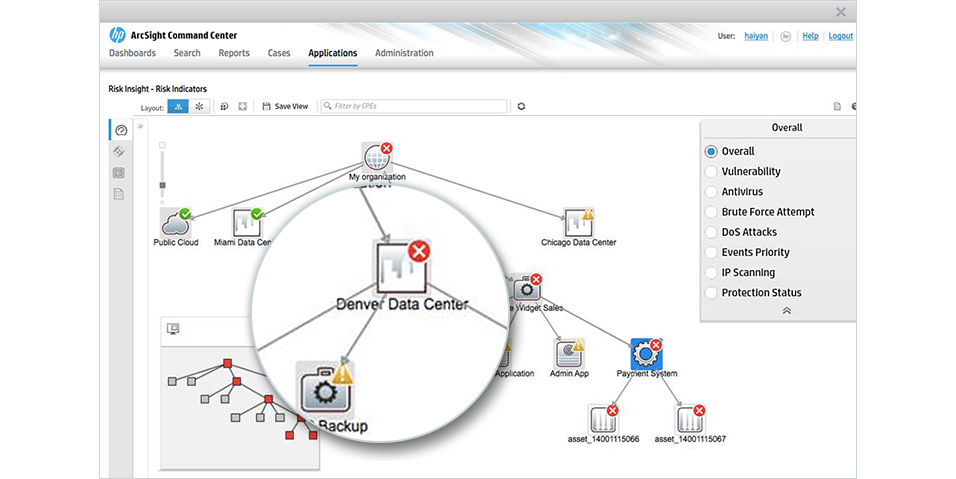Open the Dashboards menu
Viewport: 956px width, 479px height.
tap(132, 53)
